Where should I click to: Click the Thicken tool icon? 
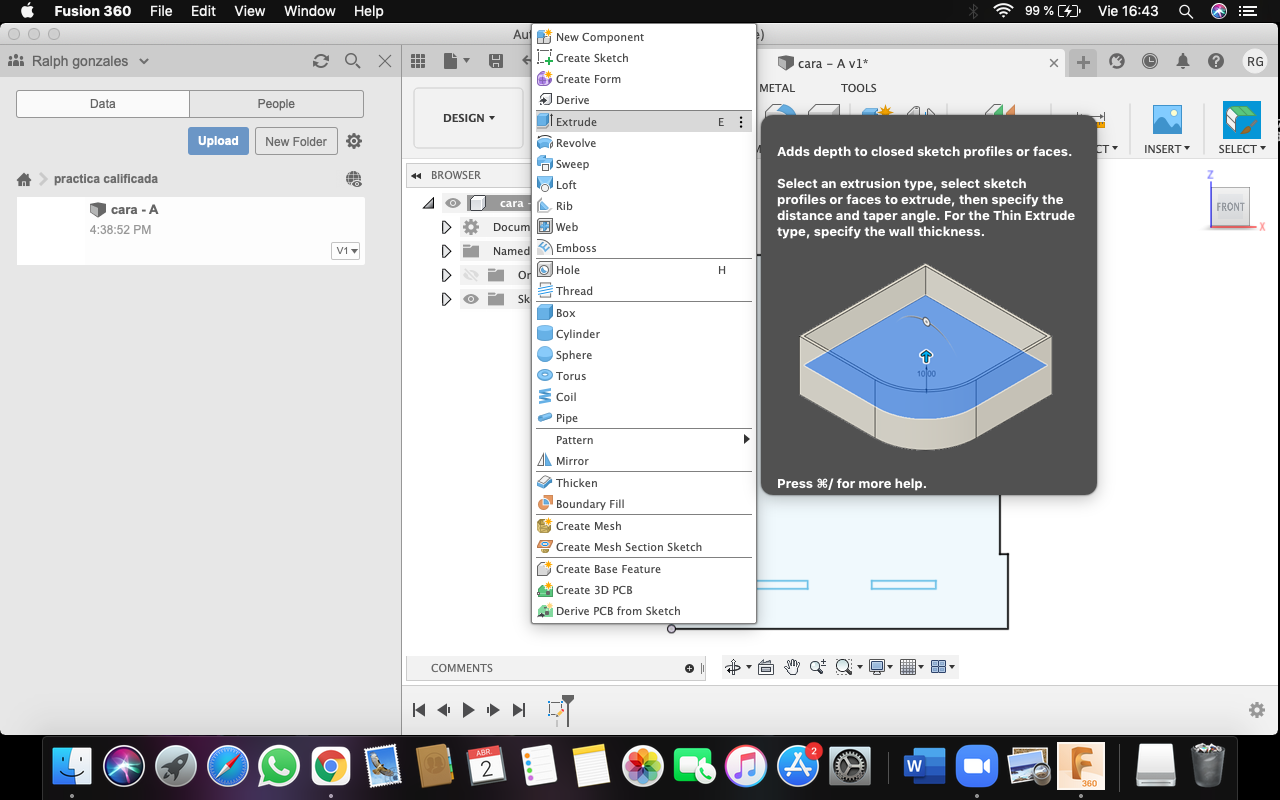point(545,483)
